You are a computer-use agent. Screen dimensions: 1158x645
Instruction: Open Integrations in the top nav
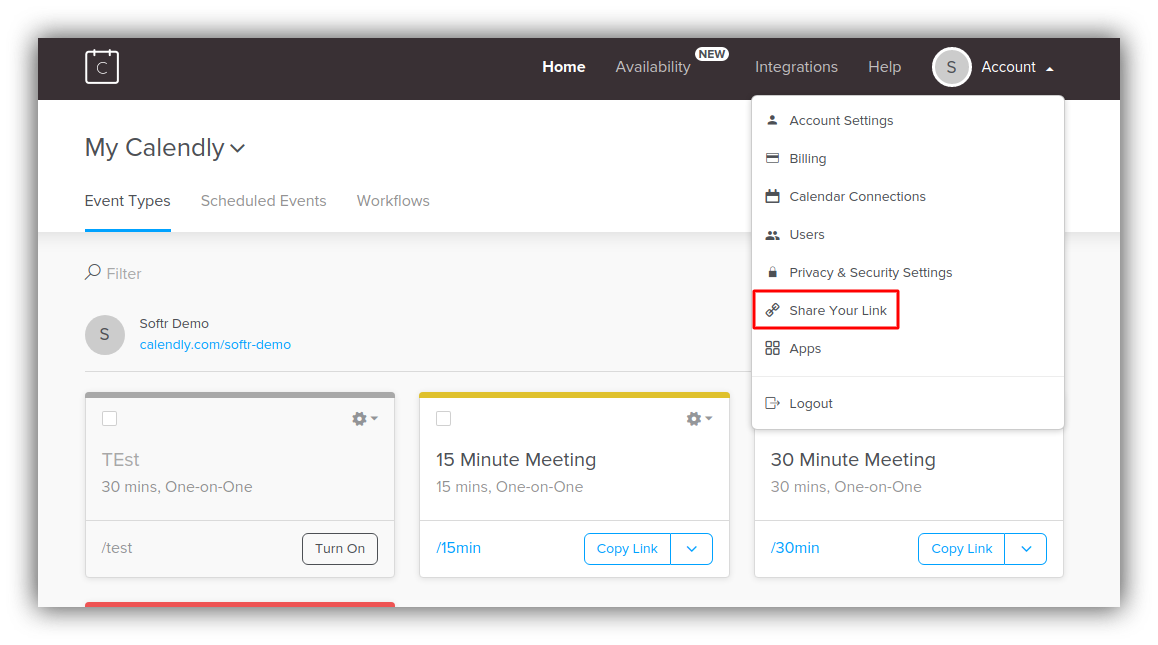tap(796, 67)
